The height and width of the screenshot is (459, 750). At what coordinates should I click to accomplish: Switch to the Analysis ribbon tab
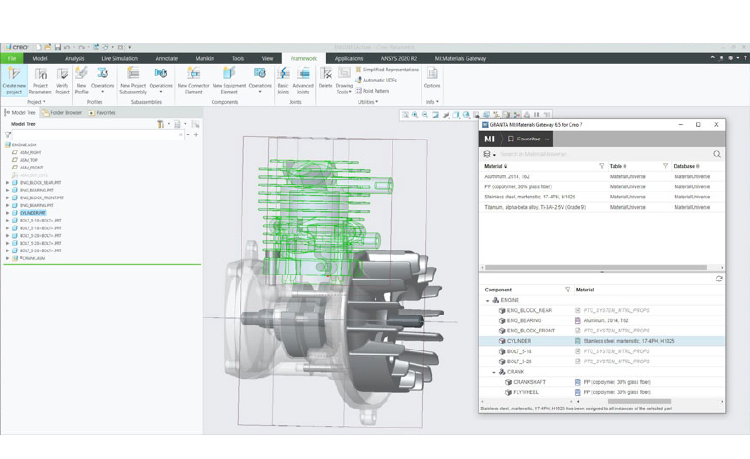click(74, 58)
